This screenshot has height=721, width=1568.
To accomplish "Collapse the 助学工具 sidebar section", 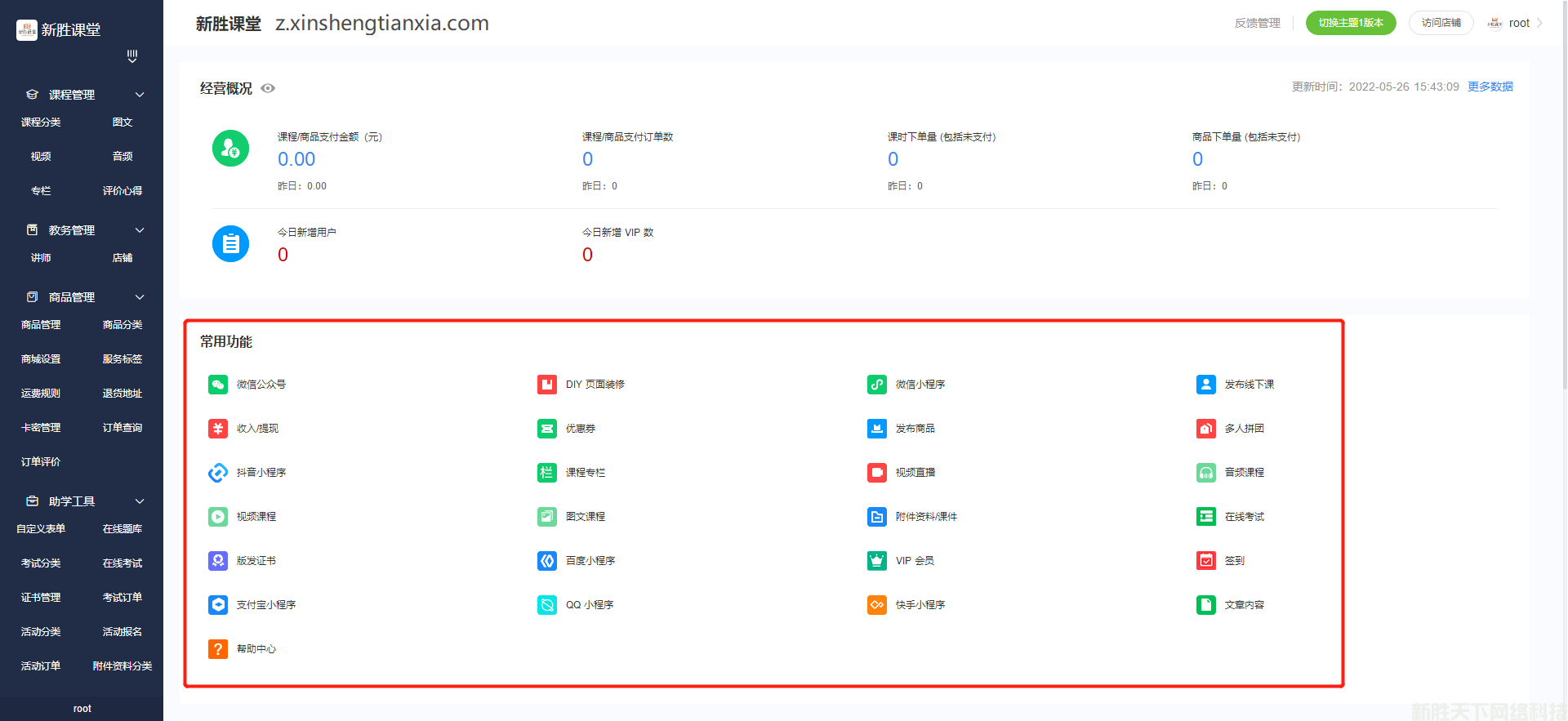I will (140, 501).
